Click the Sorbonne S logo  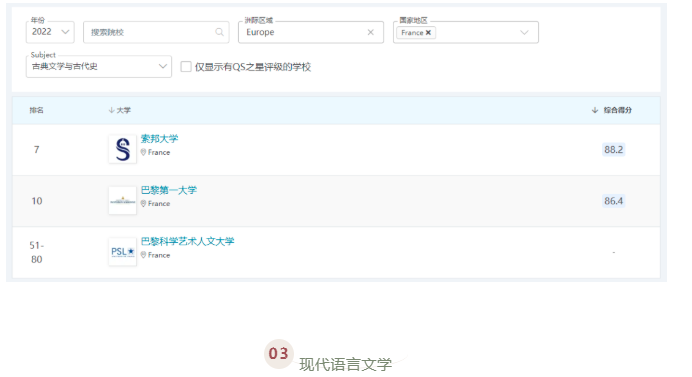click(122, 149)
